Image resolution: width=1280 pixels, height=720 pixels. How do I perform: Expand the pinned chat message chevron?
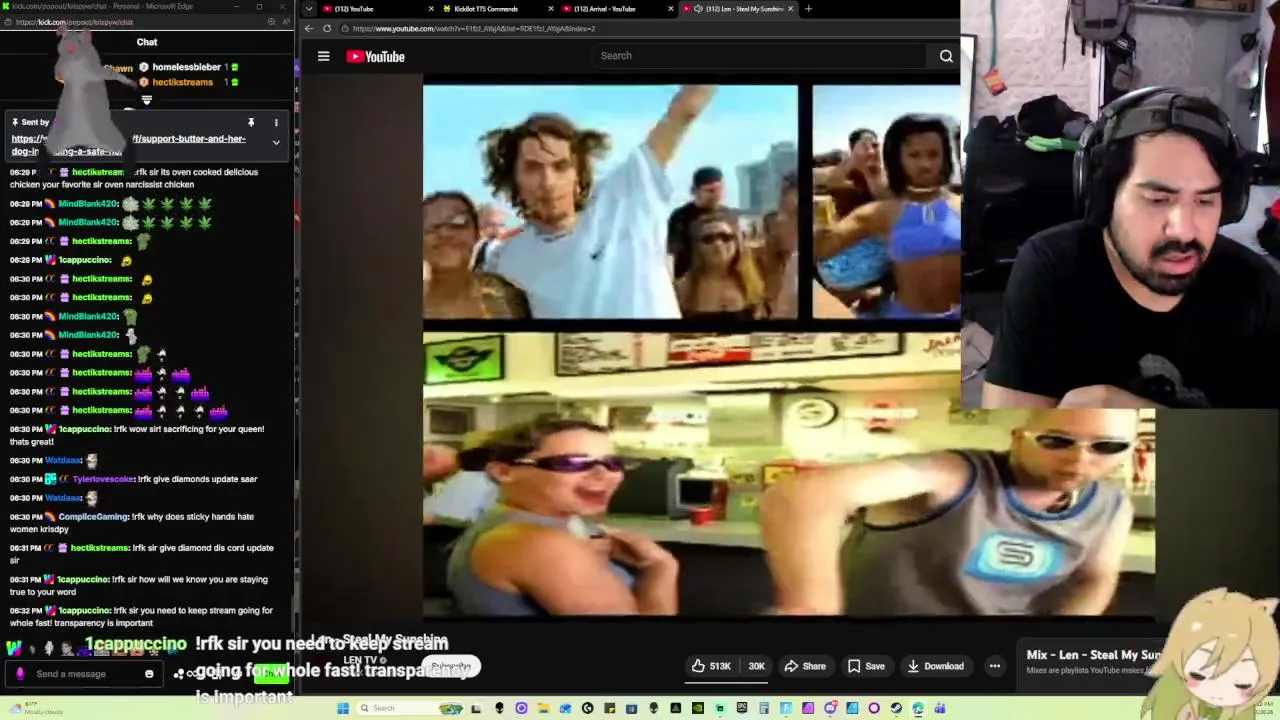point(276,142)
